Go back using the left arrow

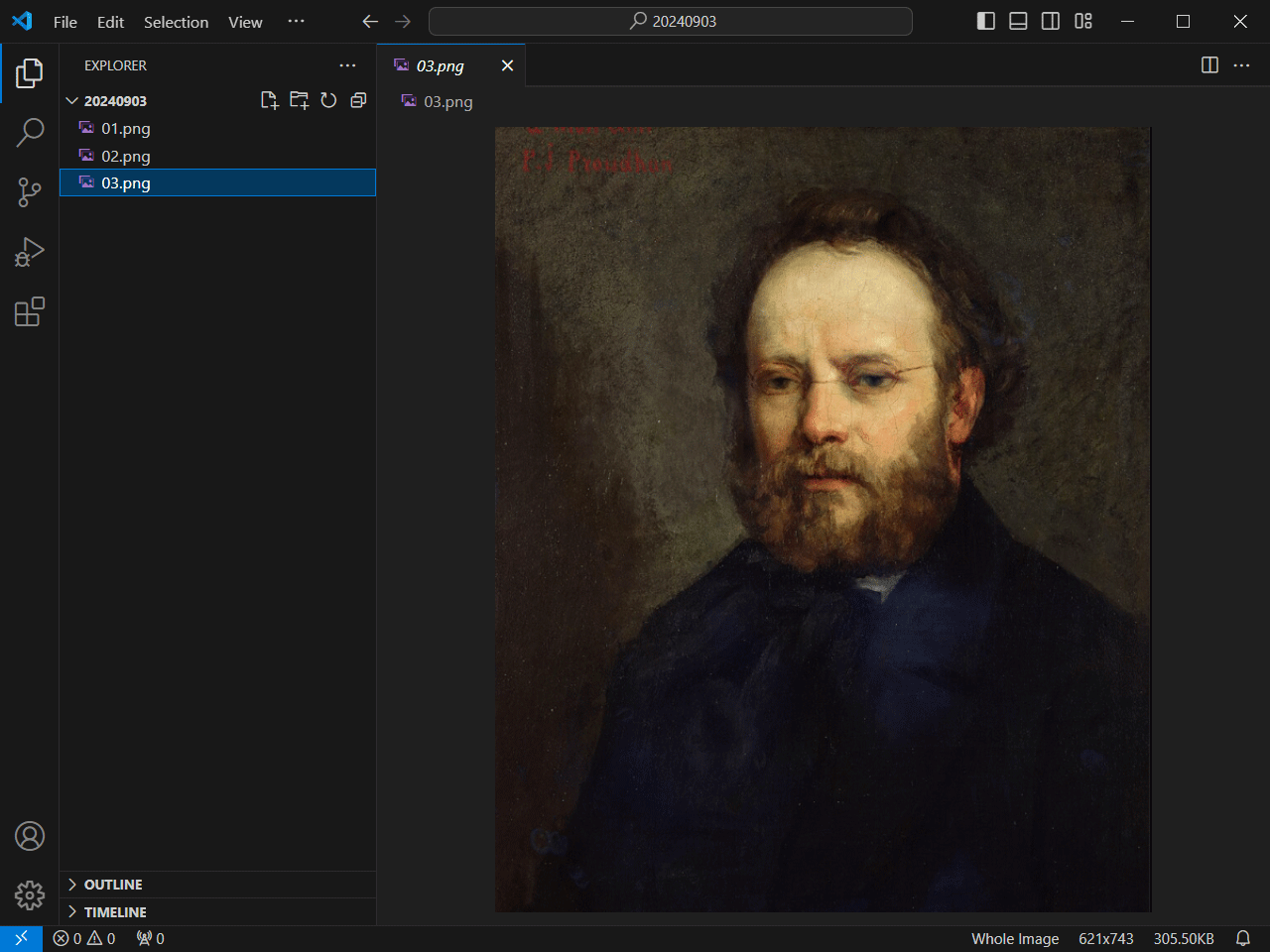tap(370, 21)
